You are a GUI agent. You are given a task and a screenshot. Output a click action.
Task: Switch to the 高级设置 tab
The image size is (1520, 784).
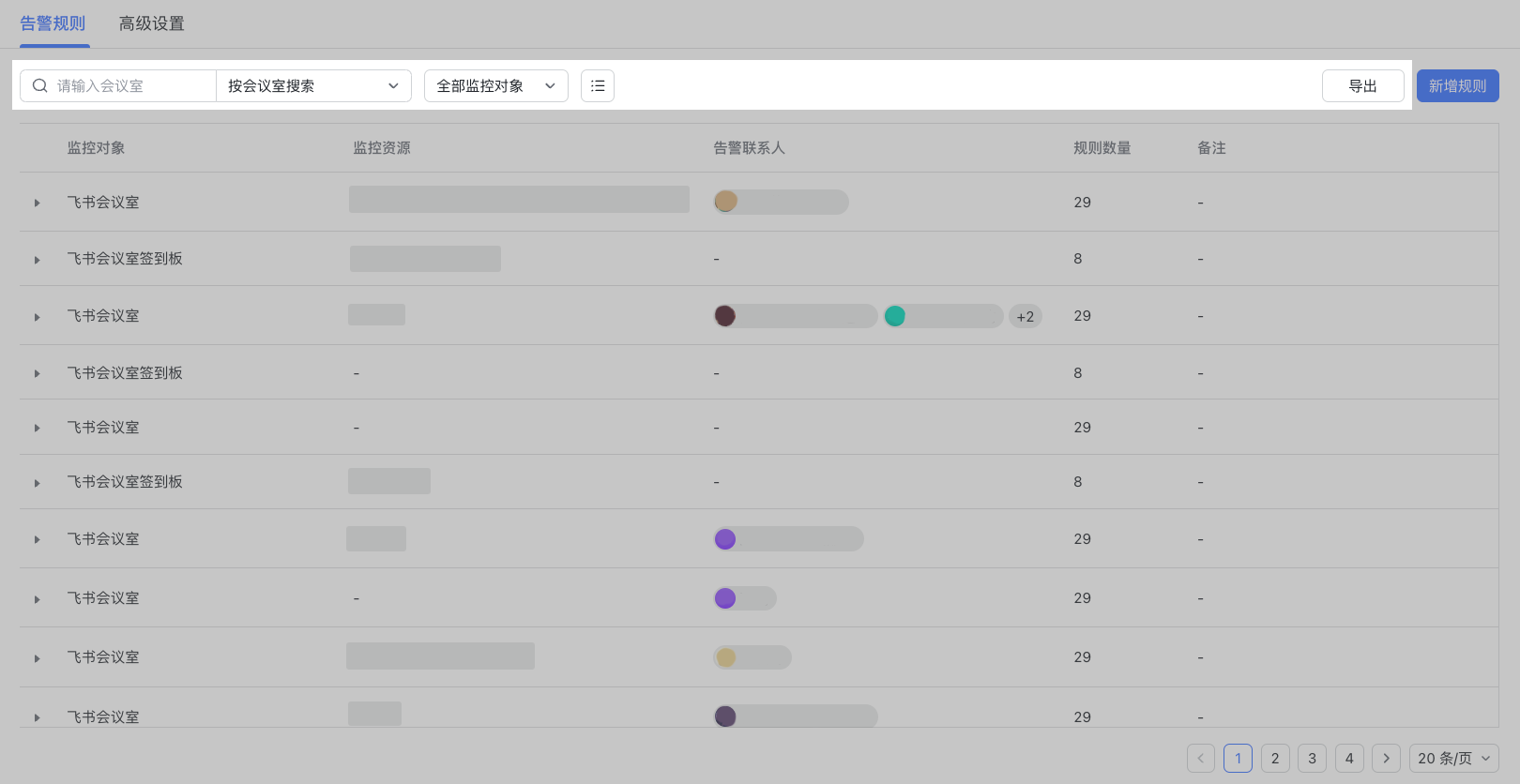pos(151,24)
